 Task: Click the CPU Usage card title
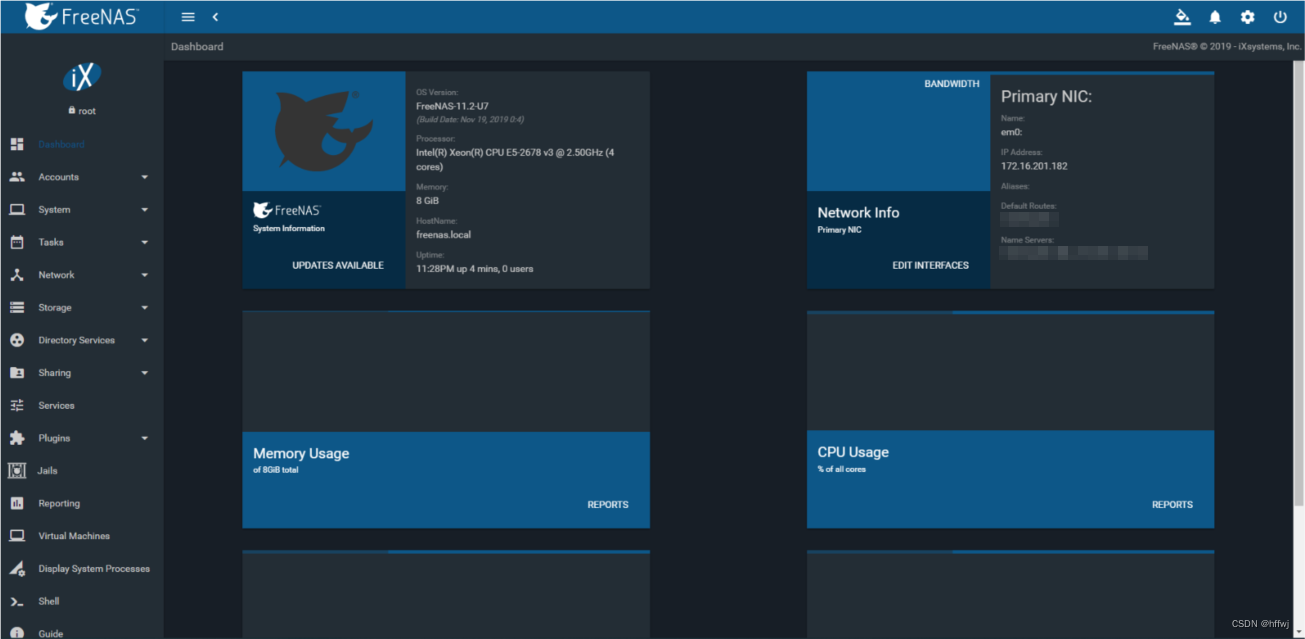[x=853, y=452]
